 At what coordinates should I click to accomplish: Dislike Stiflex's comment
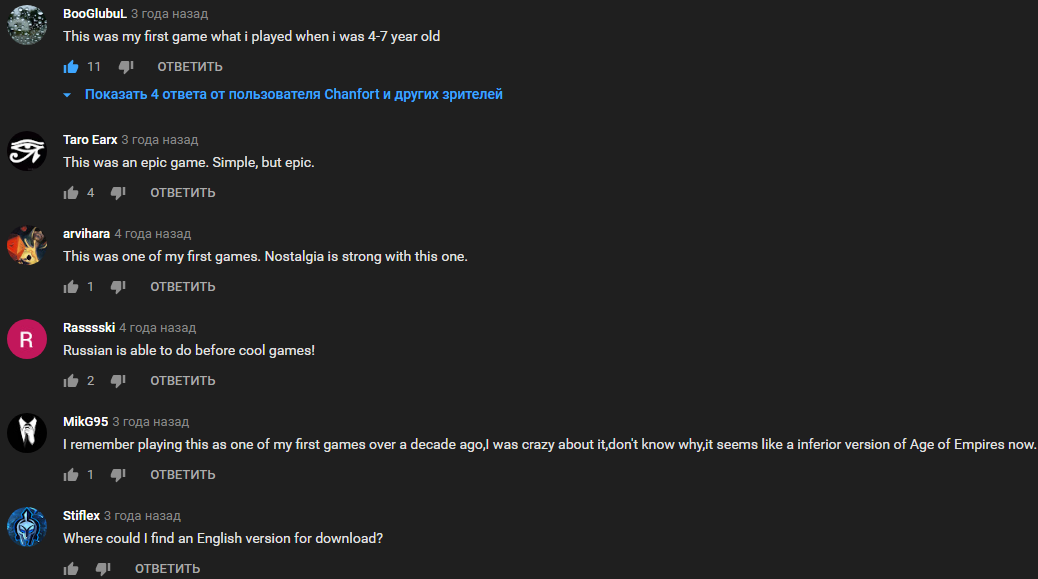(103, 569)
